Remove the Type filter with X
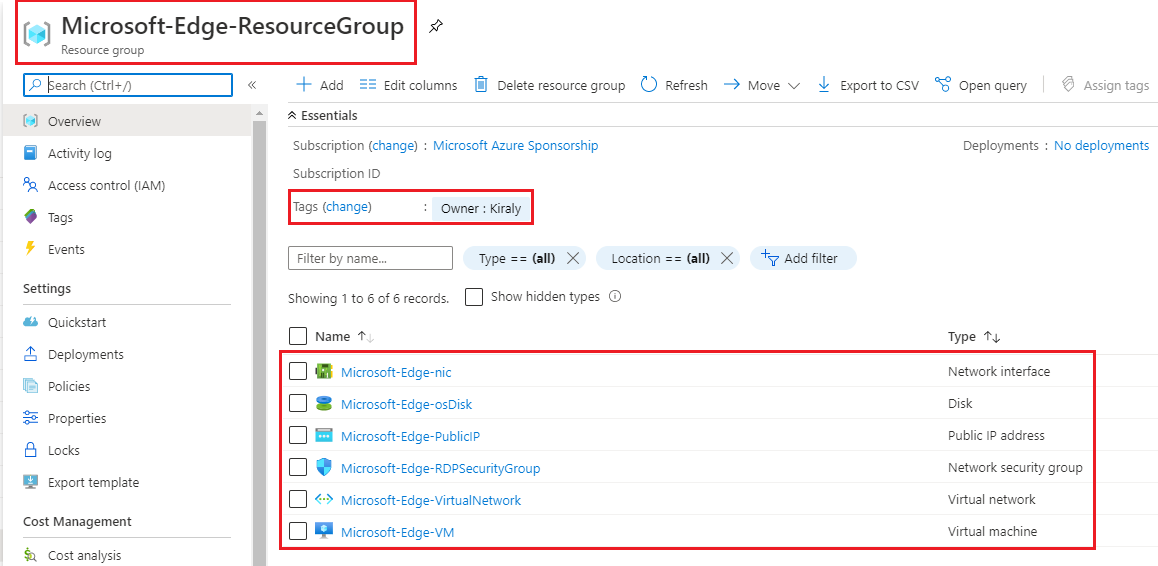Image resolution: width=1158 pixels, height=566 pixels. (573, 258)
